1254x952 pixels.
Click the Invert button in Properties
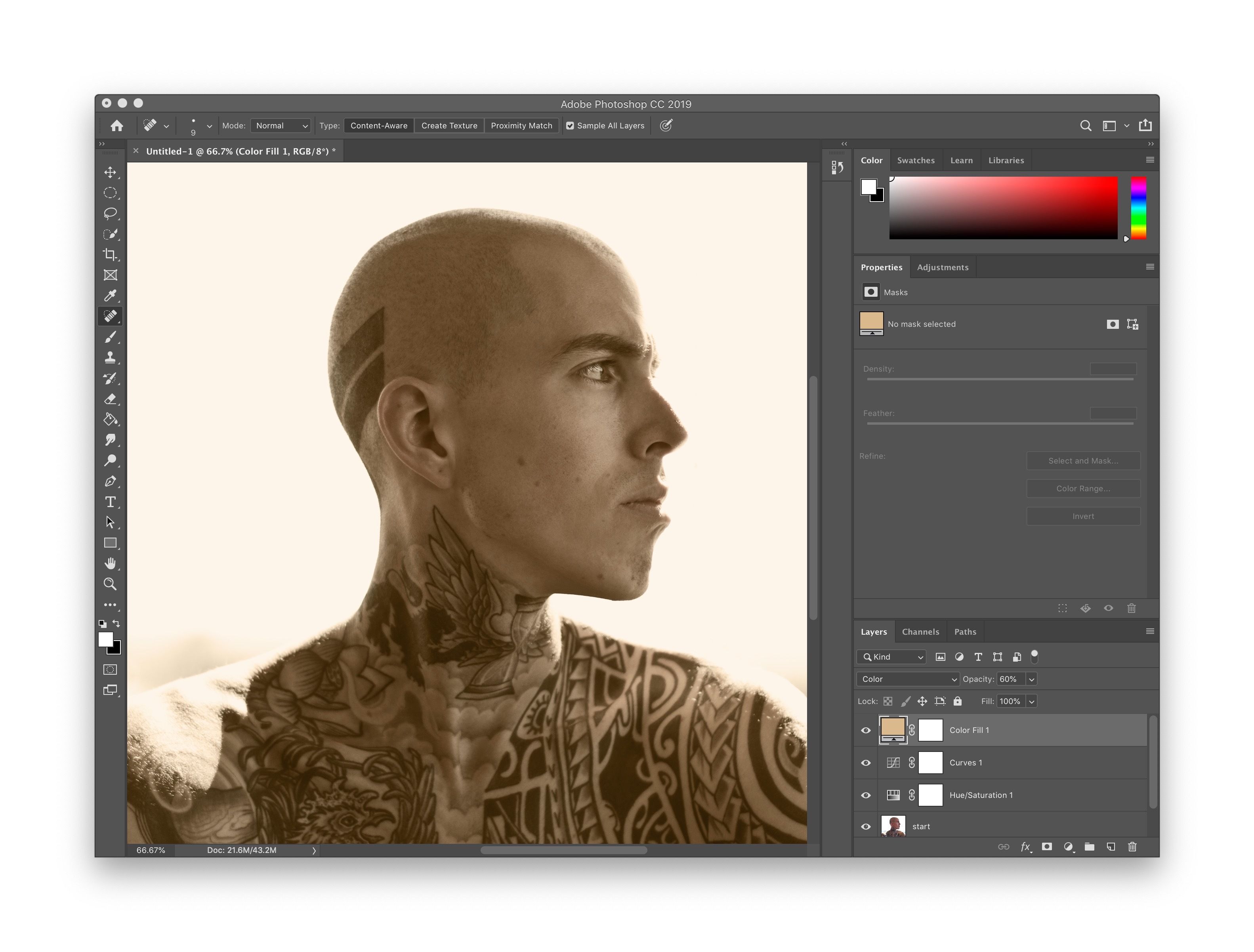point(1083,515)
